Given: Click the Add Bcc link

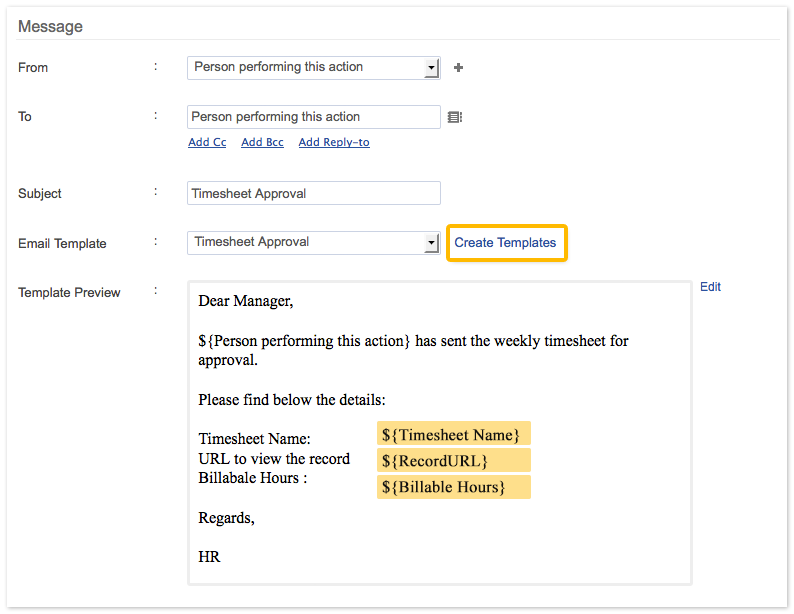Looking at the screenshot, I should [x=262, y=142].
